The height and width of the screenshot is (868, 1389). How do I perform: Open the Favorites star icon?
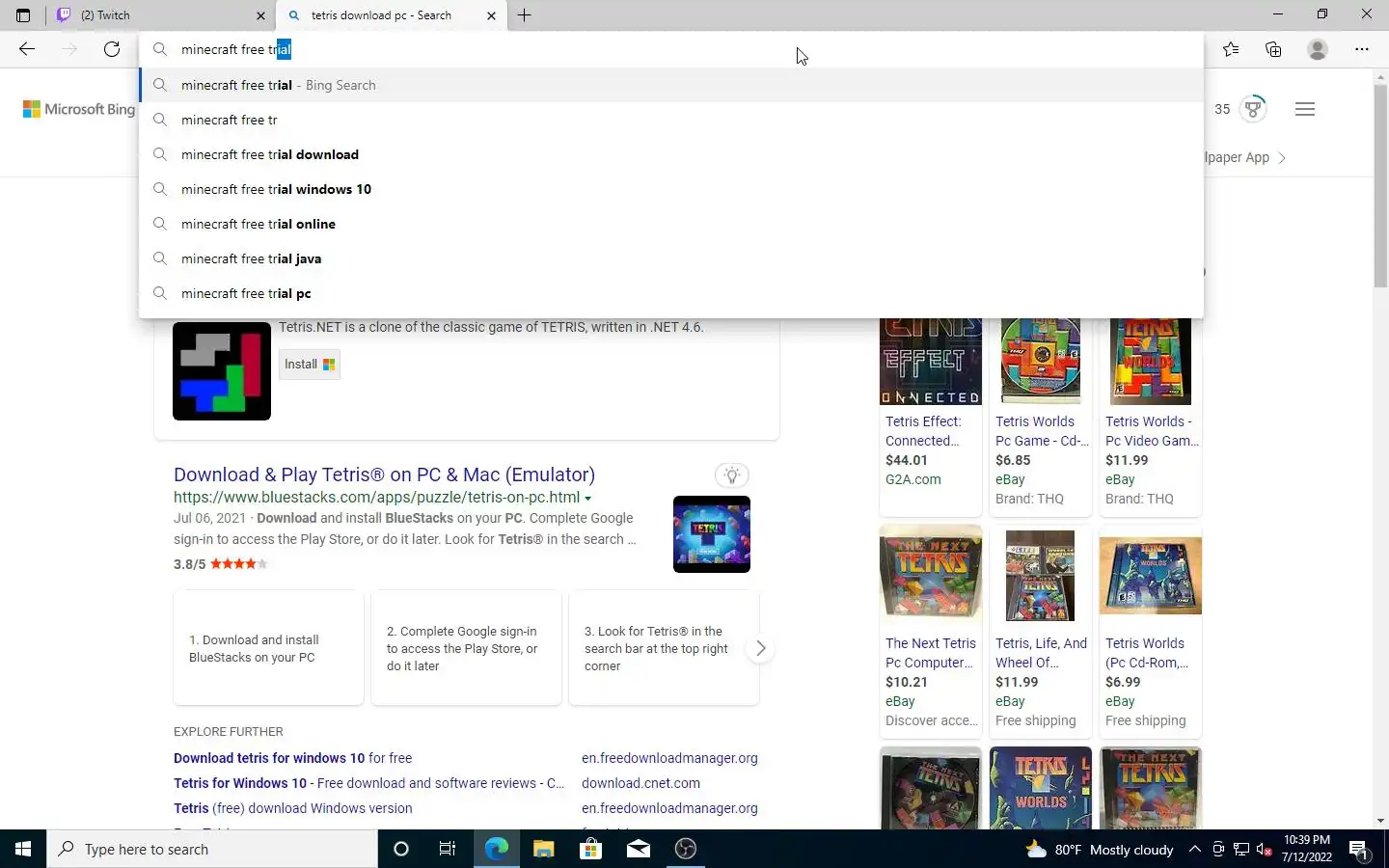pos(1231,49)
